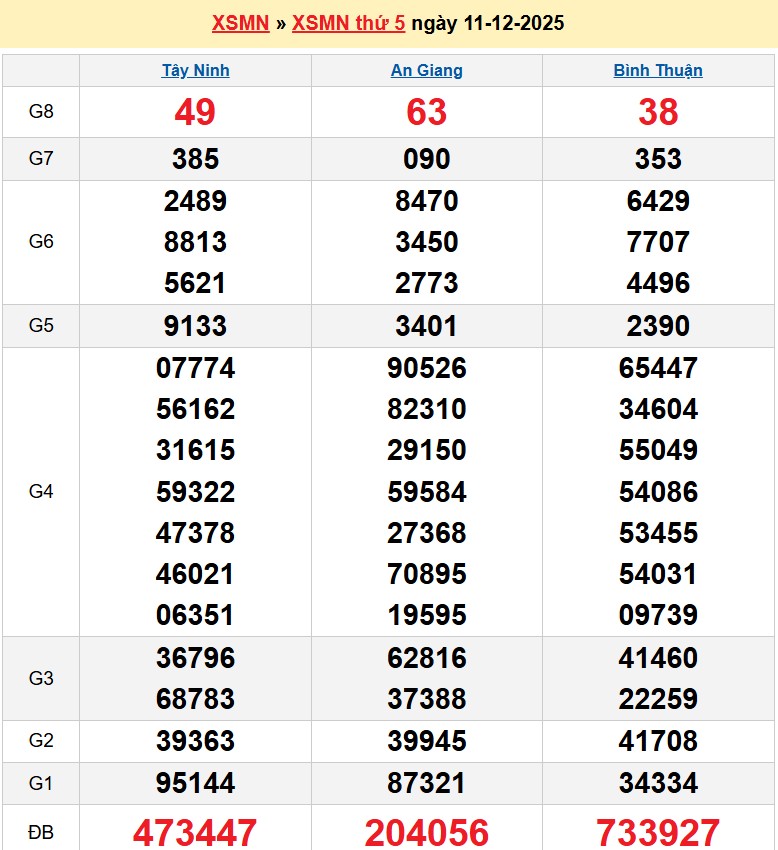Click Tây Ninh G3 number 36796
Screen dimensions: 778x850
point(195,658)
